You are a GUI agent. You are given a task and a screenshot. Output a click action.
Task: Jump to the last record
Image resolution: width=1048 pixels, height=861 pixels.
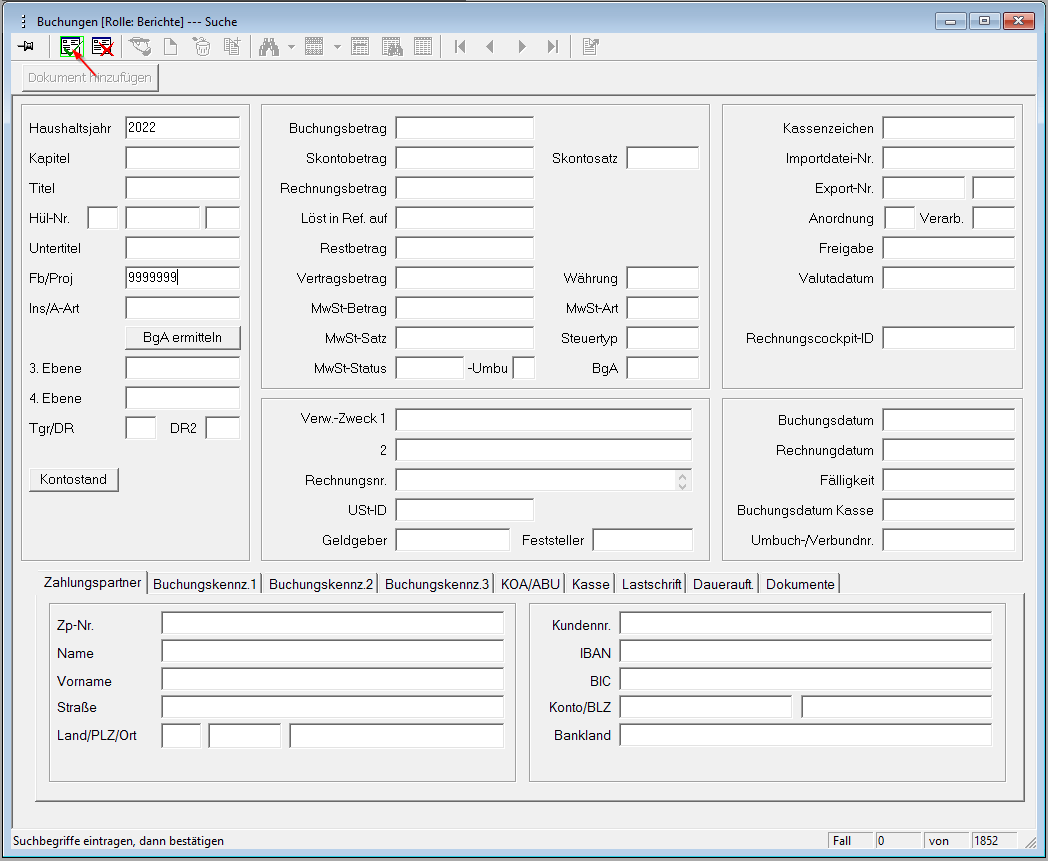pos(552,46)
